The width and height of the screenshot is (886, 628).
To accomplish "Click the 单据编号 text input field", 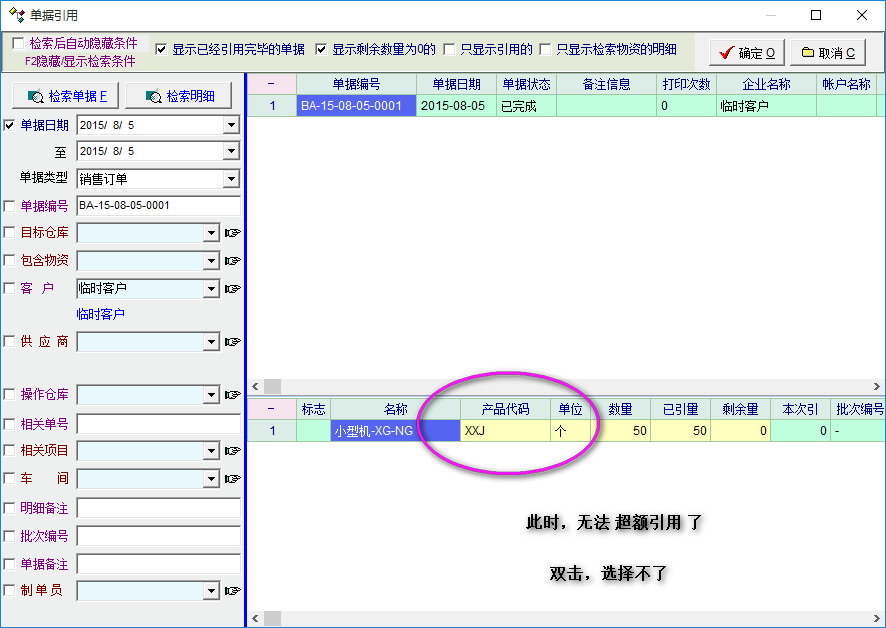I will coord(158,206).
